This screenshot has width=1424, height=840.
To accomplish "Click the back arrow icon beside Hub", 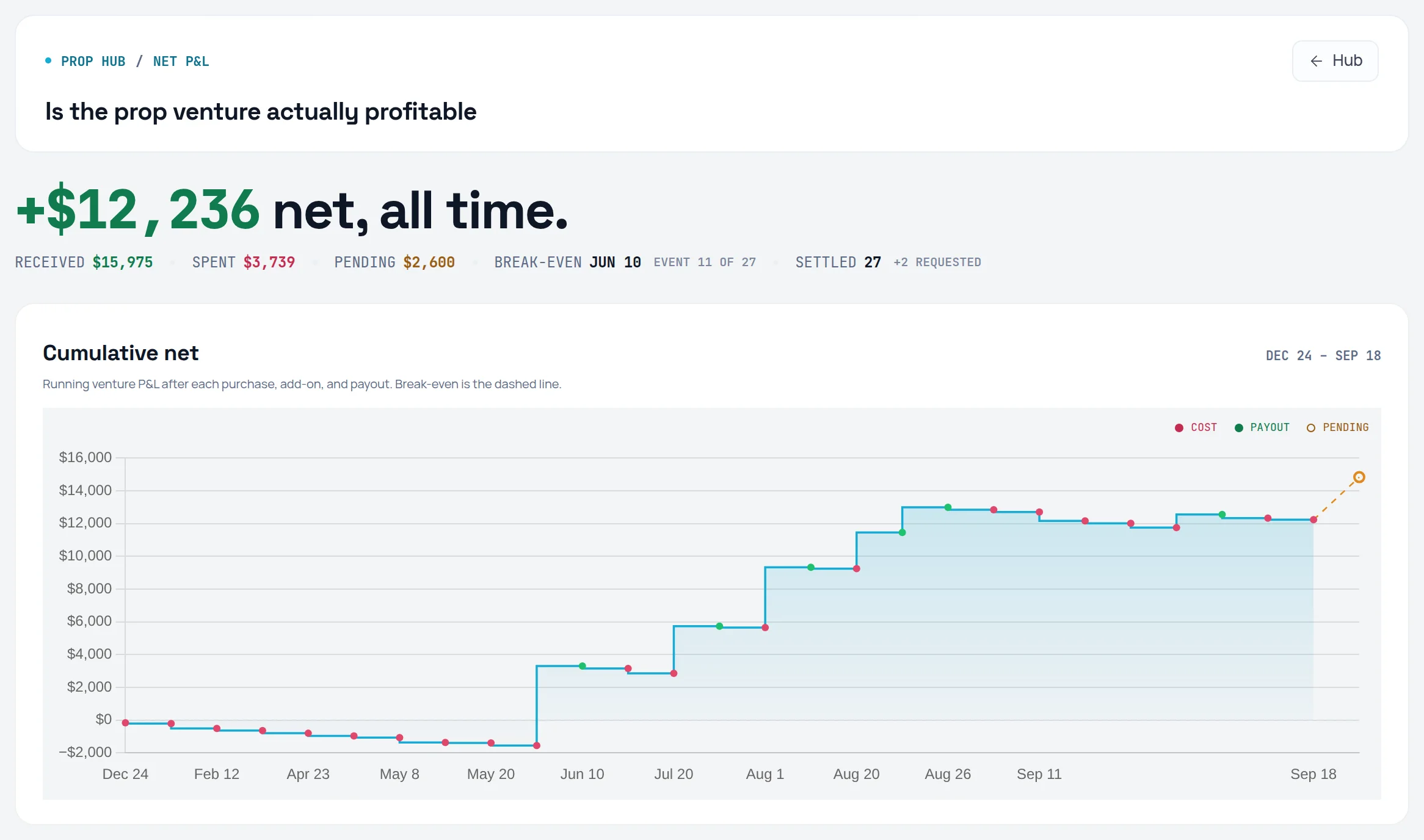I will click(x=1316, y=61).
